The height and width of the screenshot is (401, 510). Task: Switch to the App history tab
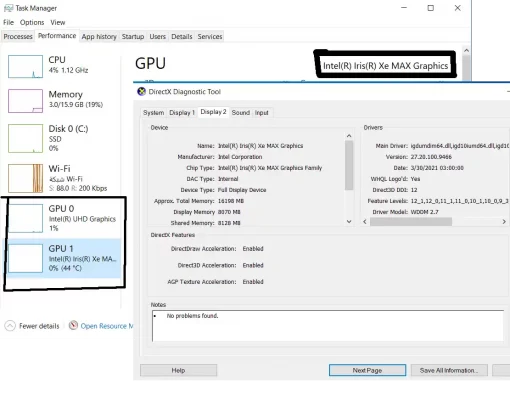[x=99, y=36]
